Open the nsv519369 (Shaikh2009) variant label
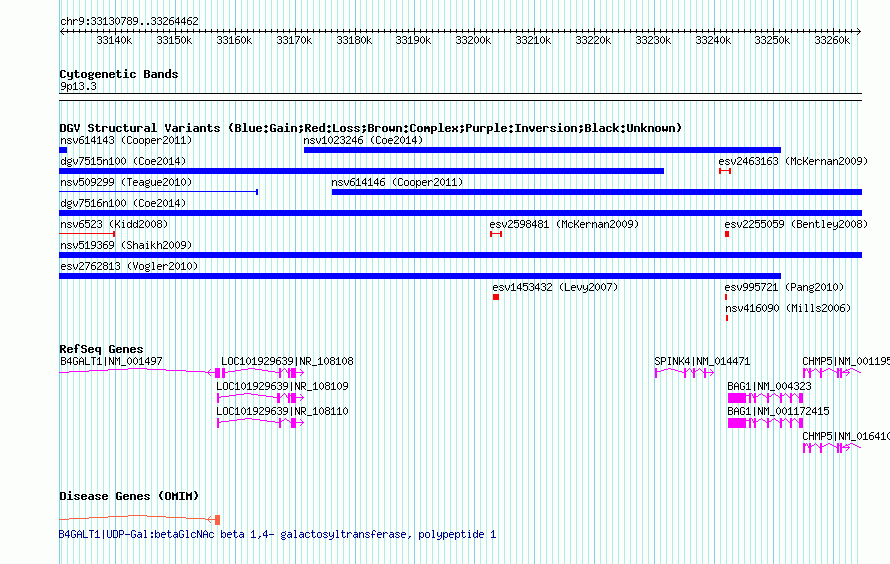Screen dimensions: 890x564 click(126, 245)
